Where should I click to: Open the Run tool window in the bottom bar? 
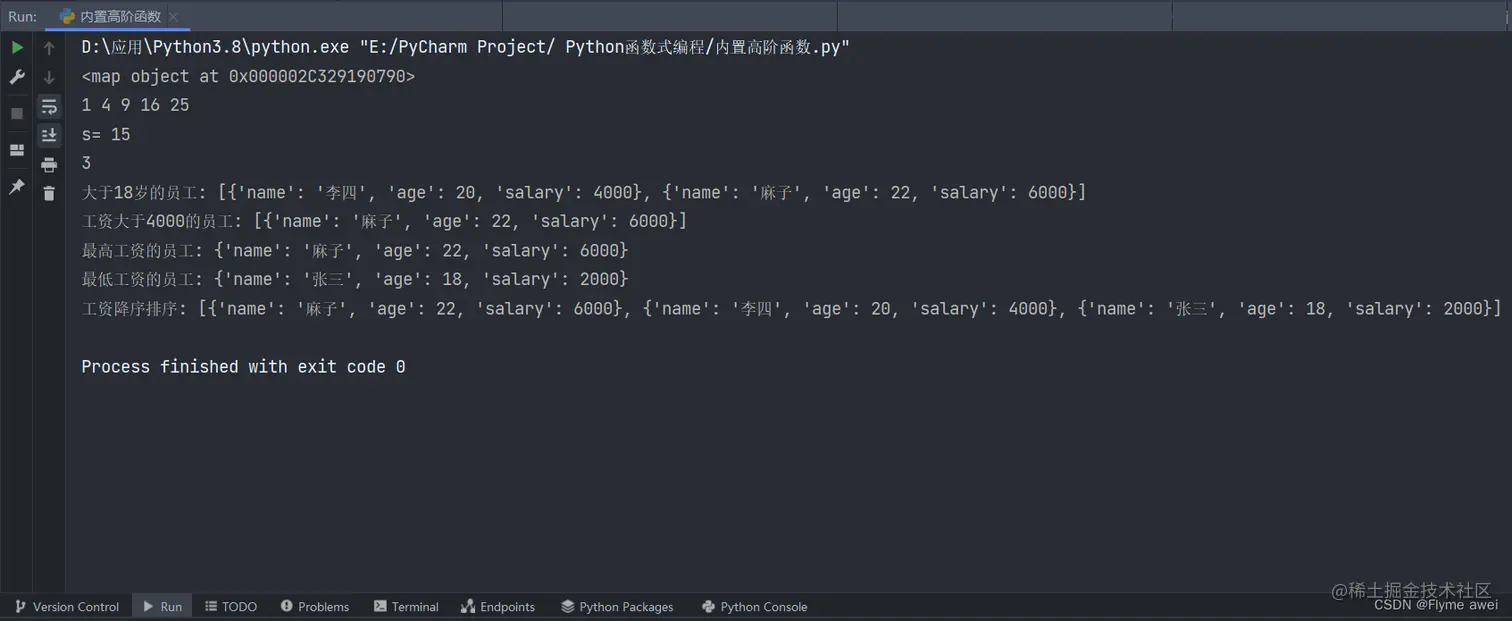pyautogui.click(x=162, y=606)
